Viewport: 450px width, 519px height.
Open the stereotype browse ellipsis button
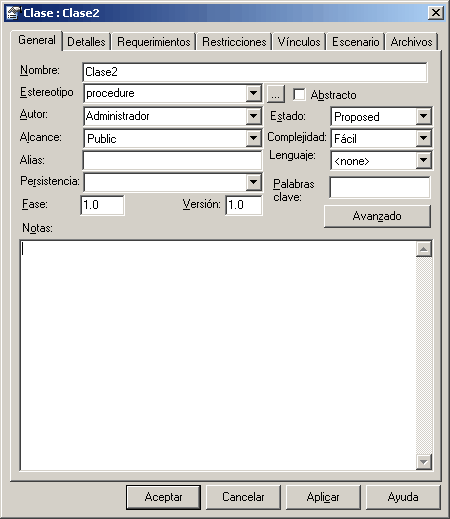(276, 94)
